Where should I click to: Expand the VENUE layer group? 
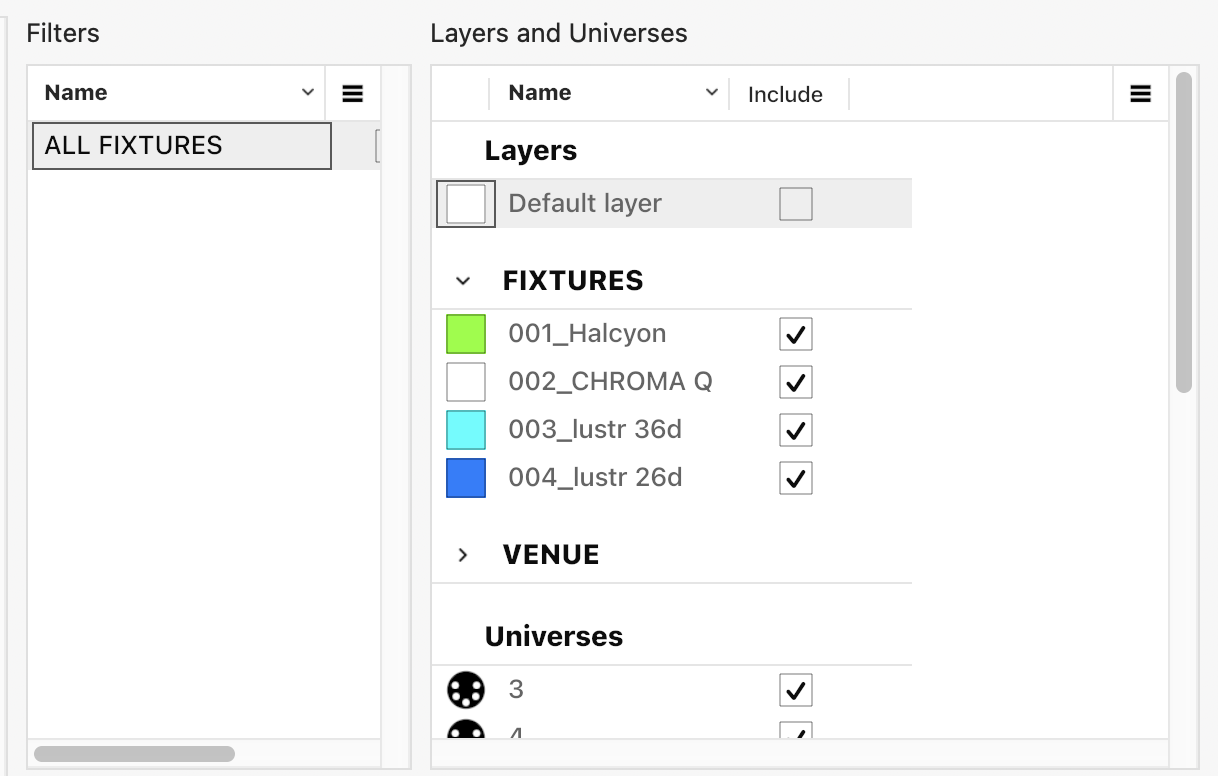pos(462,555)
